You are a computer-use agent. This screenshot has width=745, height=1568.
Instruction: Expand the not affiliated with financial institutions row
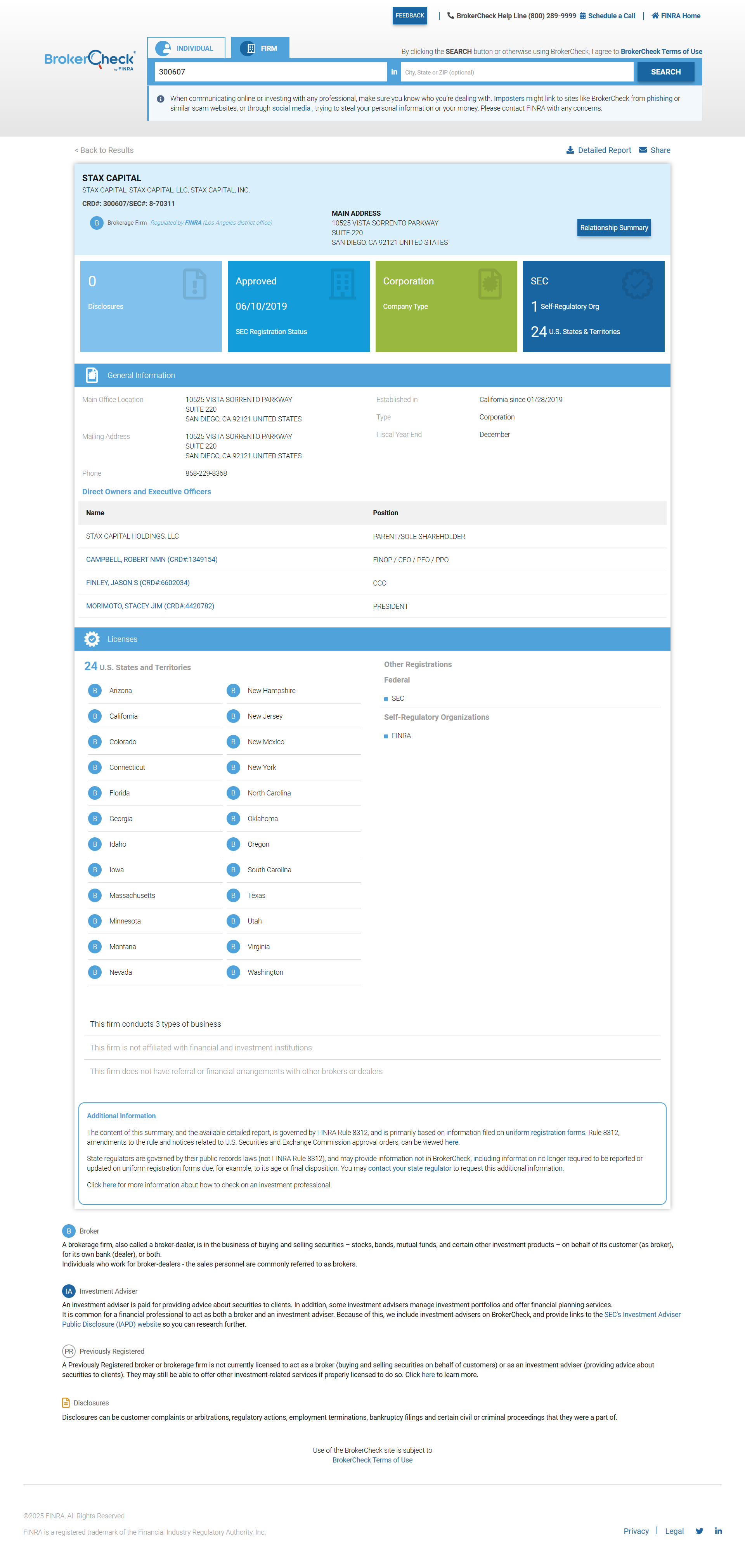pyautogui.click(x=372, y=1048)
